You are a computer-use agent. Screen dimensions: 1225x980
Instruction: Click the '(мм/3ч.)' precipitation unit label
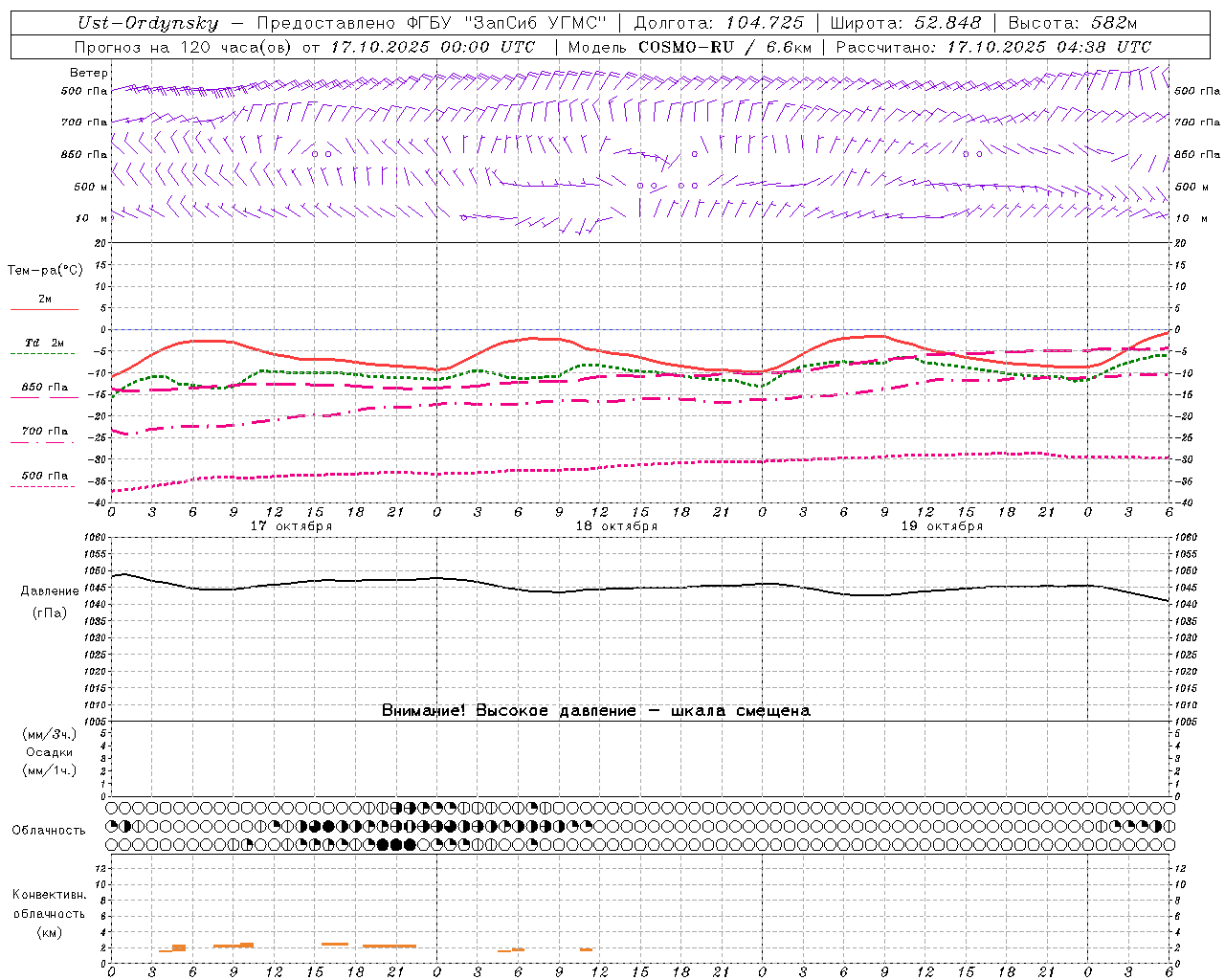click(x=50, y=734)
